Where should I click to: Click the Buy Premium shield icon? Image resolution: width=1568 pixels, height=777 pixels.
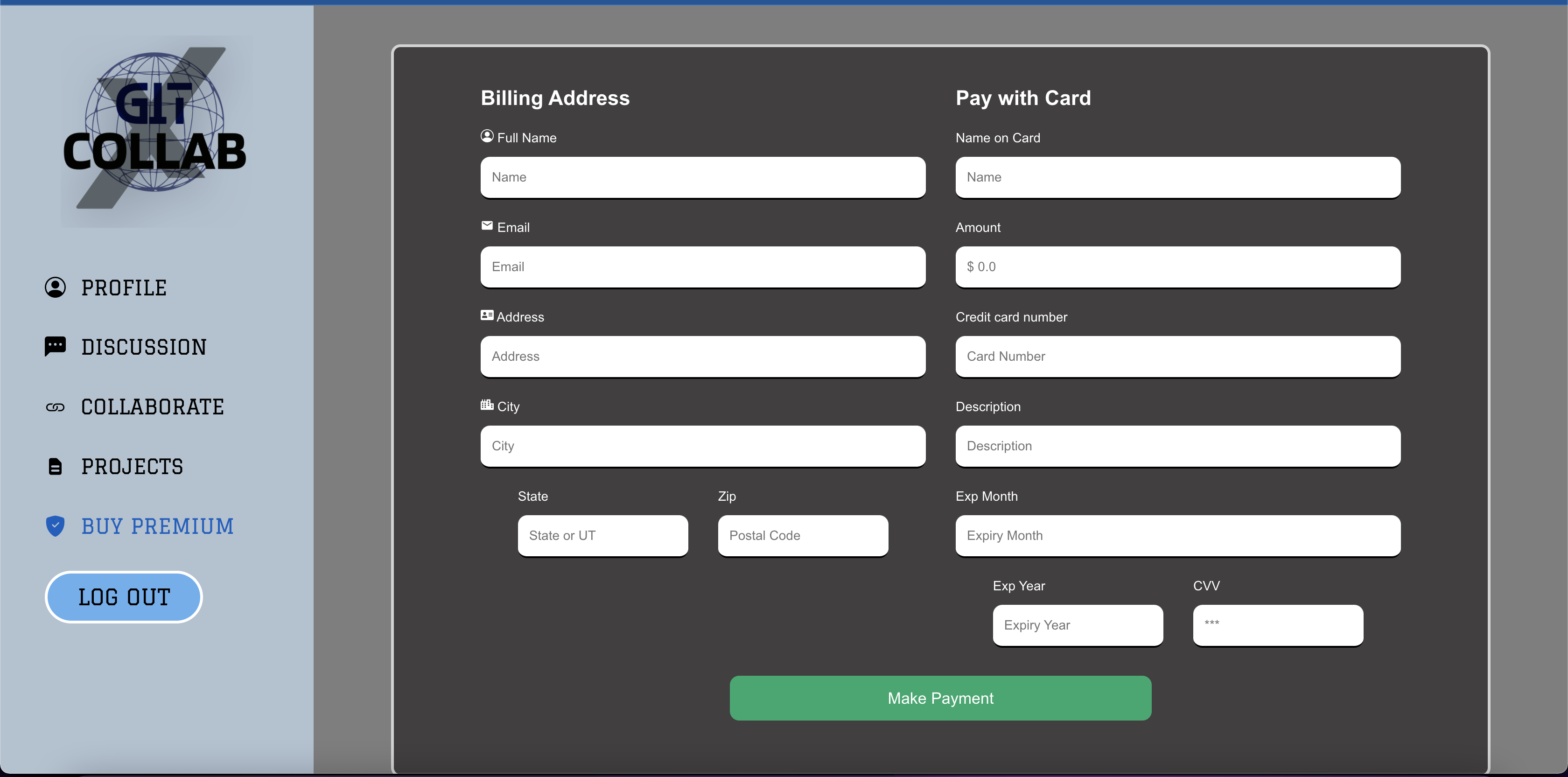55,526
